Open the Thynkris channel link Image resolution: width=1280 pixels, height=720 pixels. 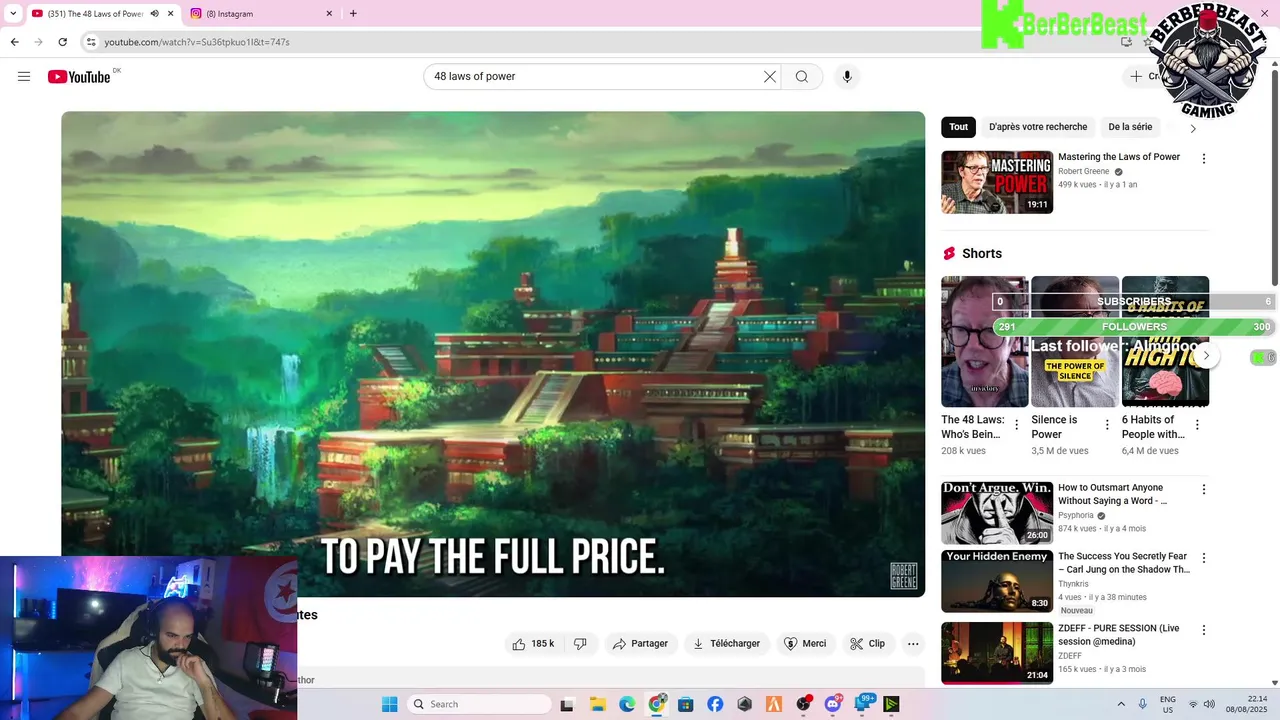1073,584
